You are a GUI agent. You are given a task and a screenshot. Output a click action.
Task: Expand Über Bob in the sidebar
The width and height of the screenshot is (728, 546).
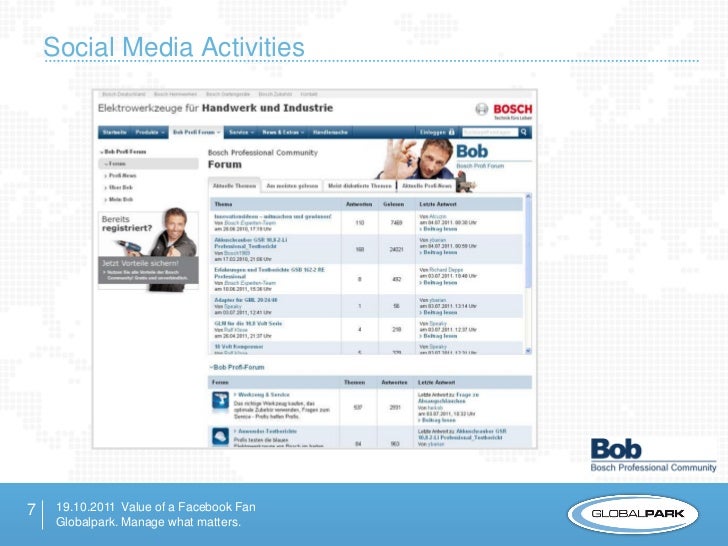(118, 188)
